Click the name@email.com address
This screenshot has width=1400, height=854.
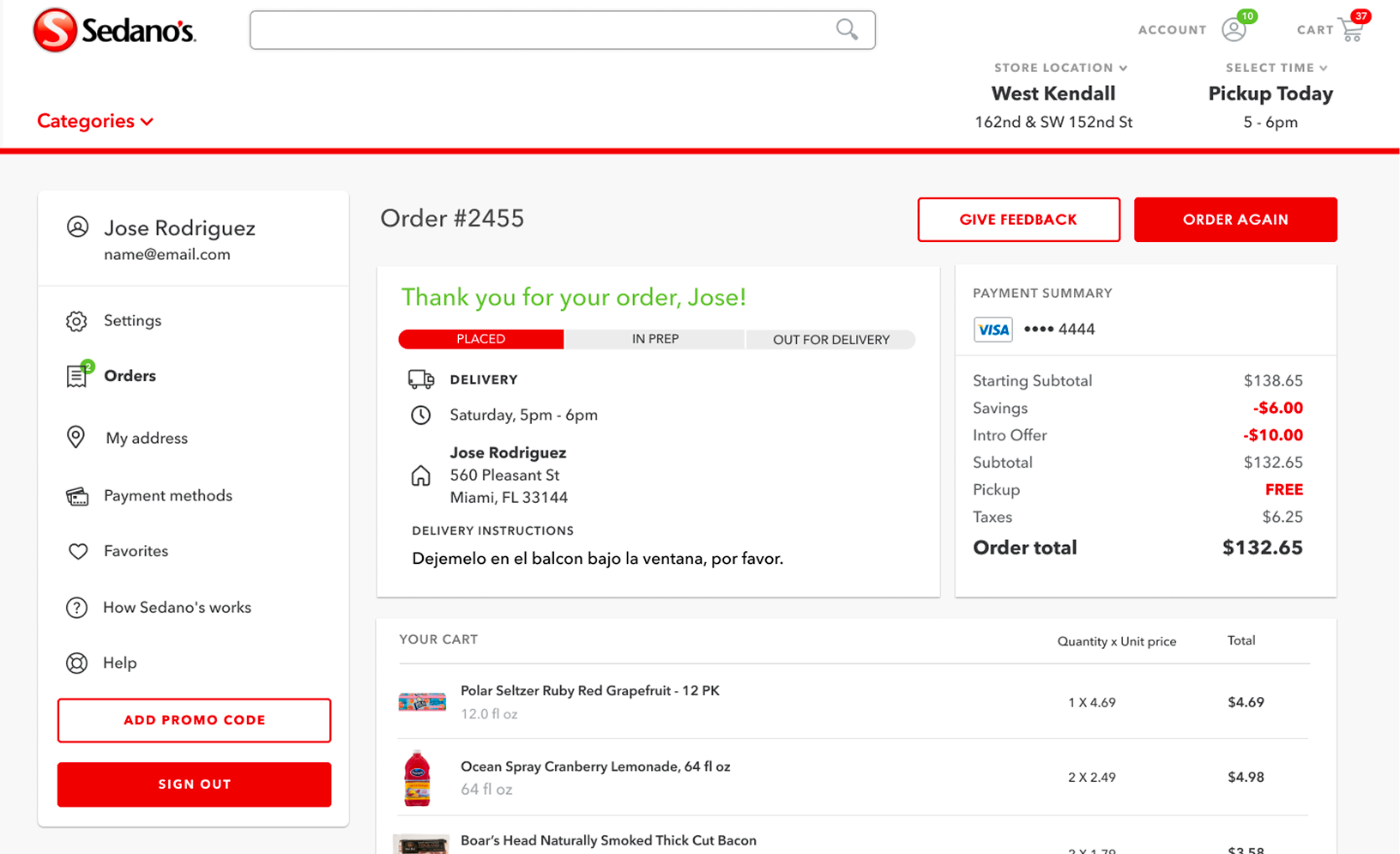pyautogui.click(x=167, y=255)
